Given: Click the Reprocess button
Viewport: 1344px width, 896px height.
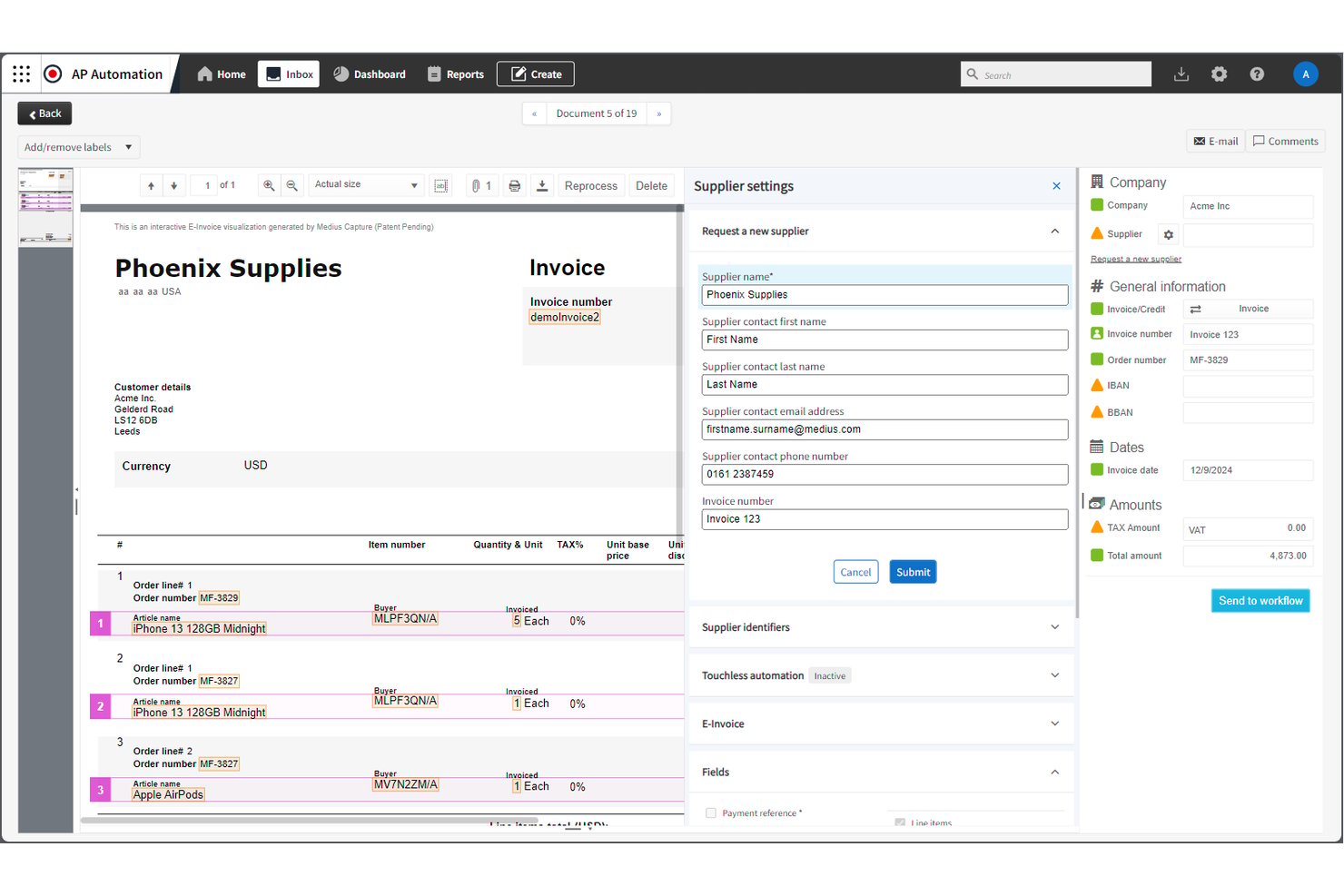Looking at the screenshot, I should pos(591,186).
